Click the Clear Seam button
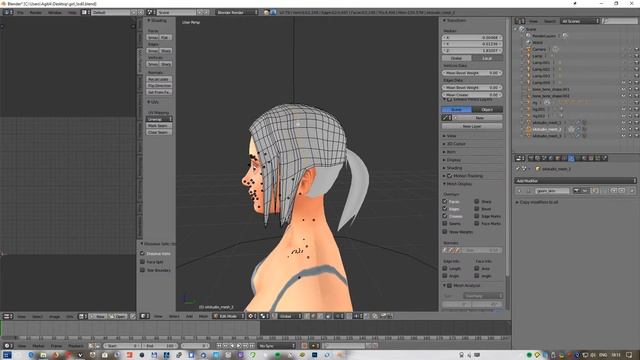640x360 pixels. click(159, 132)
